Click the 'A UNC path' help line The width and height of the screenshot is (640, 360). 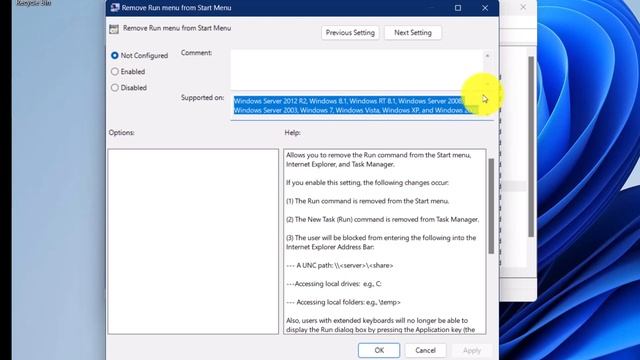click(340, 265)
